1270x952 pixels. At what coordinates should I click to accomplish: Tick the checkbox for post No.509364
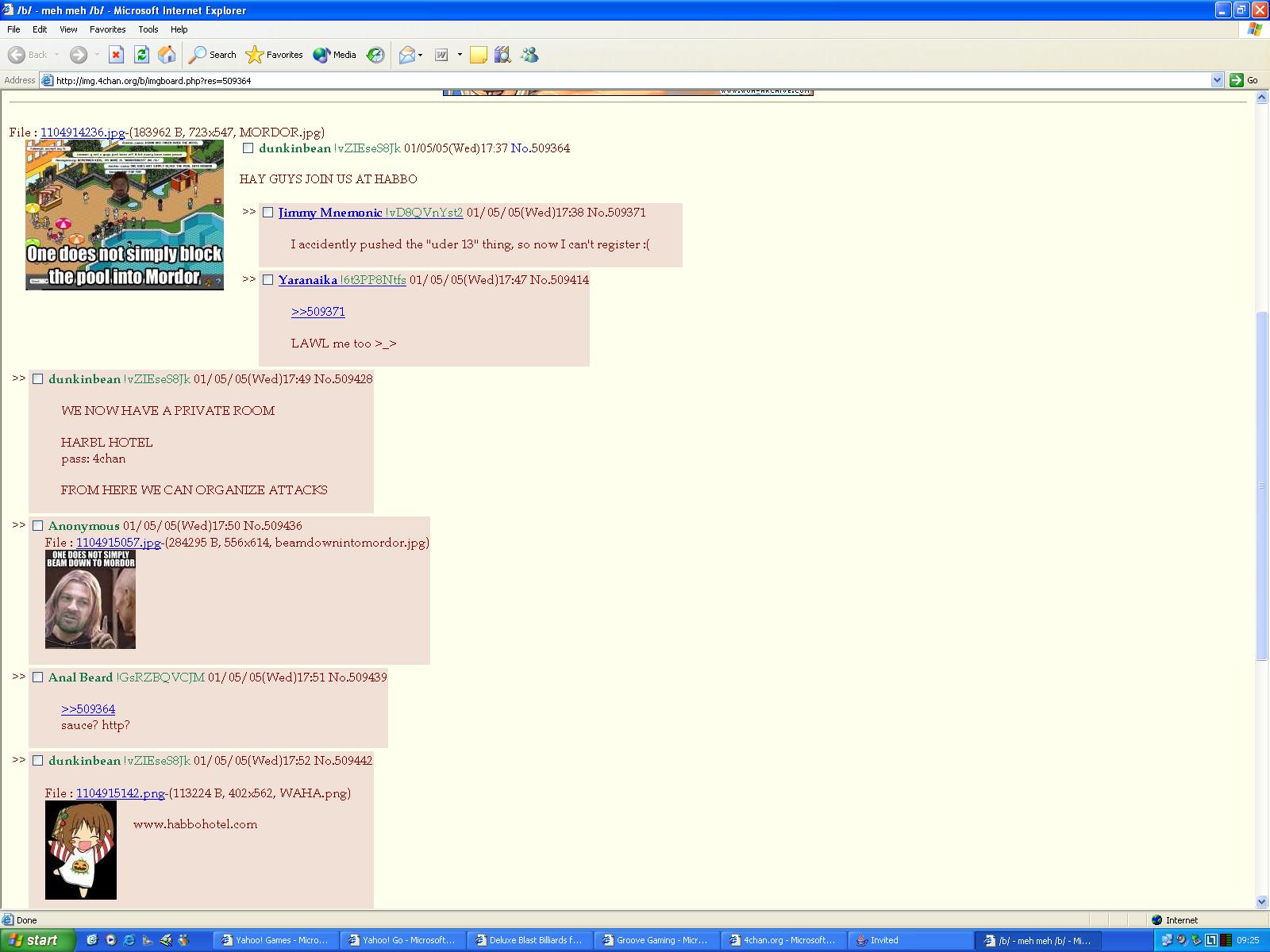pyautogui.click(x=248, y=148)
